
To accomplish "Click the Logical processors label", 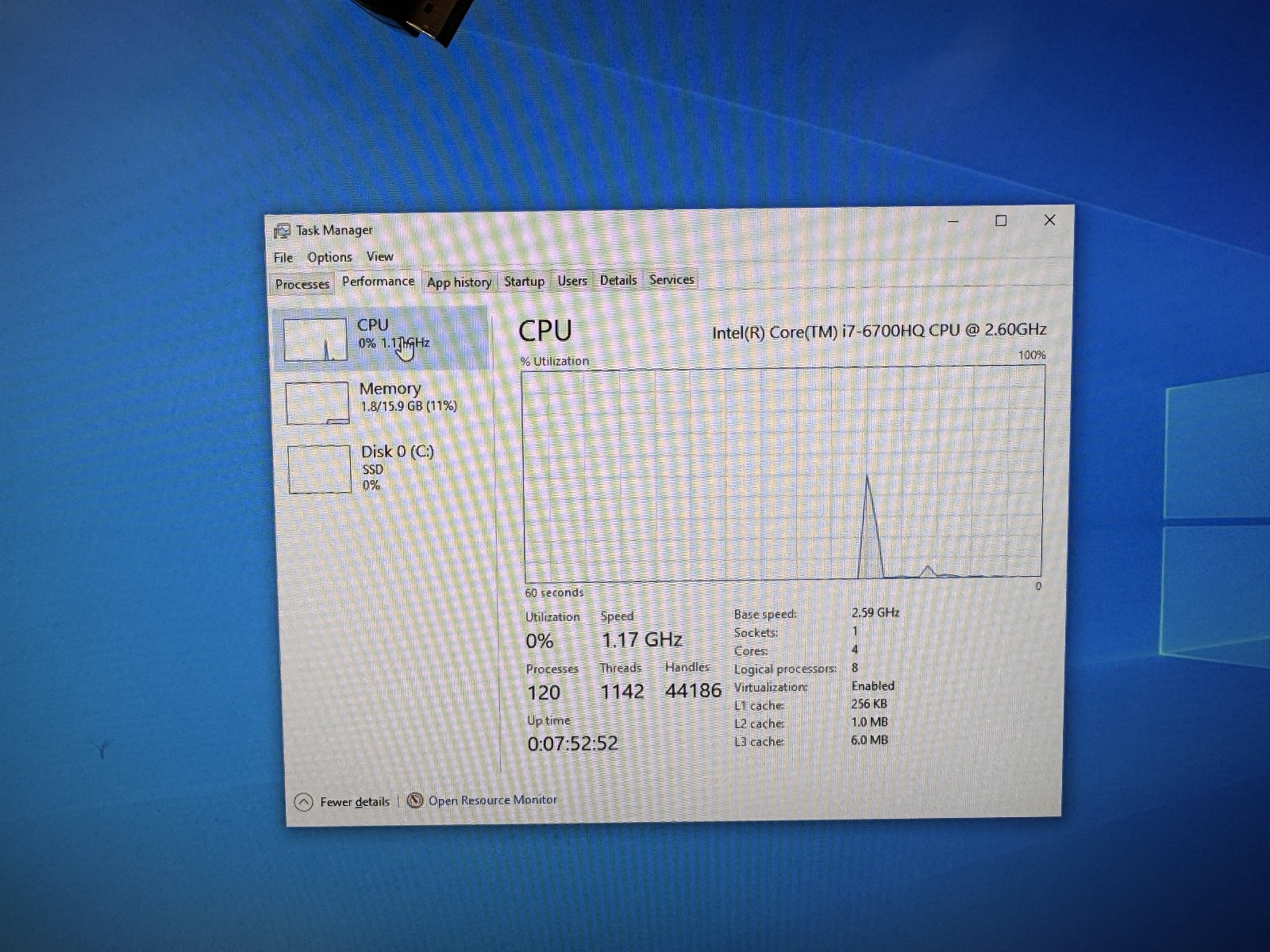I will pos(784,669).
